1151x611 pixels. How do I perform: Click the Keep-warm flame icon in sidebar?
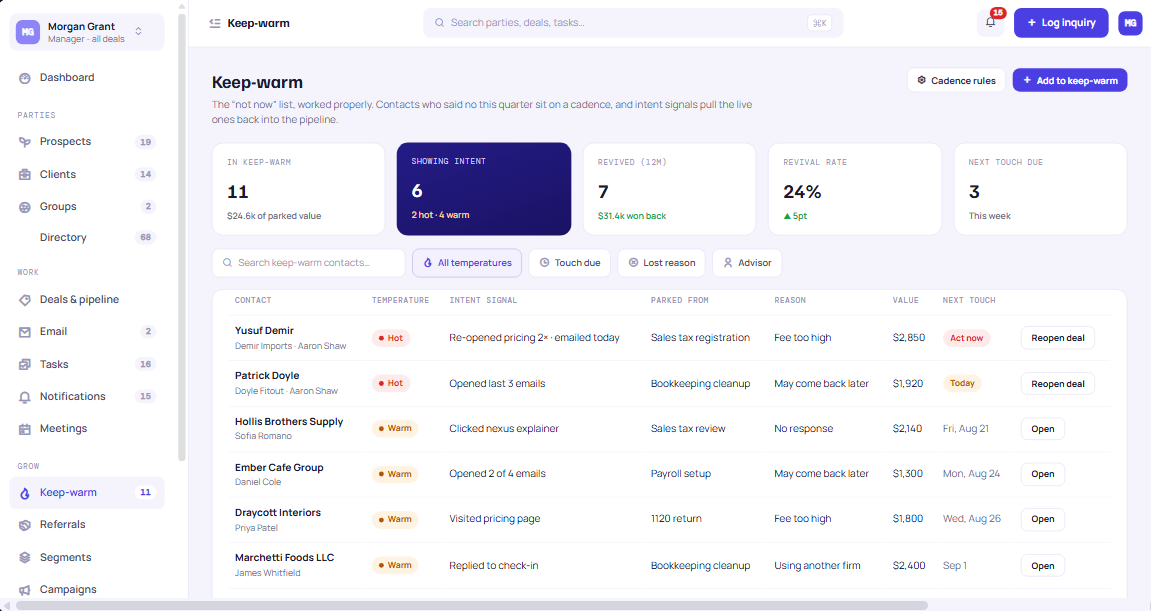click(25, 494)
